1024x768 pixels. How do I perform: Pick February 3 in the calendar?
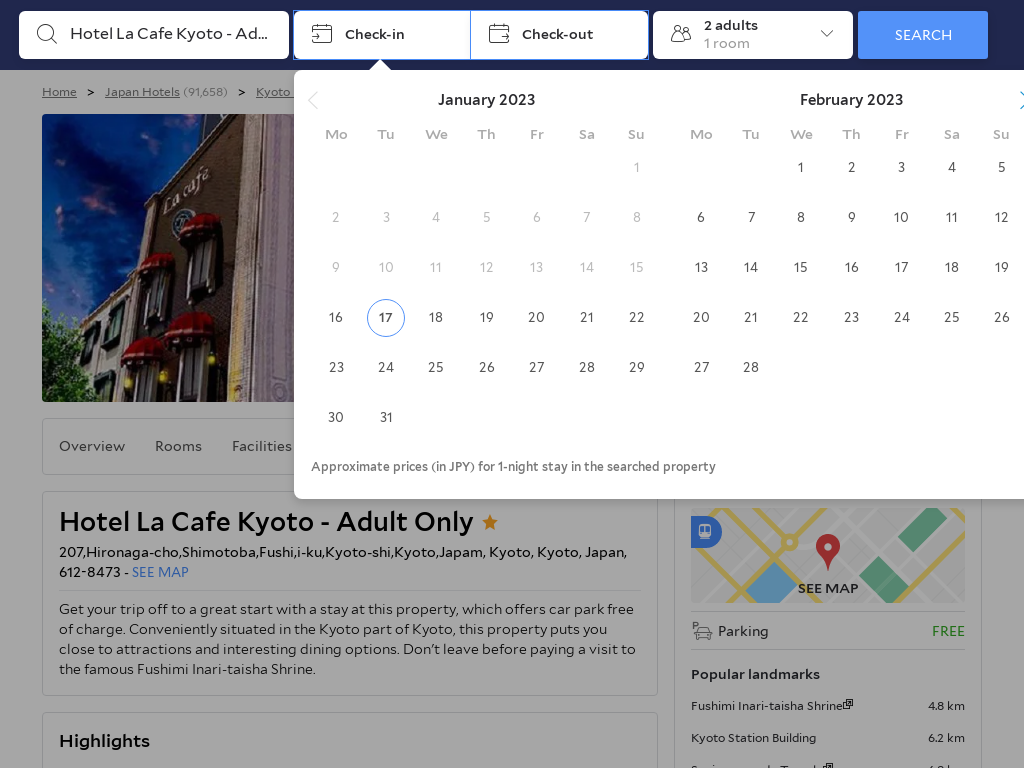click(901, 167)
